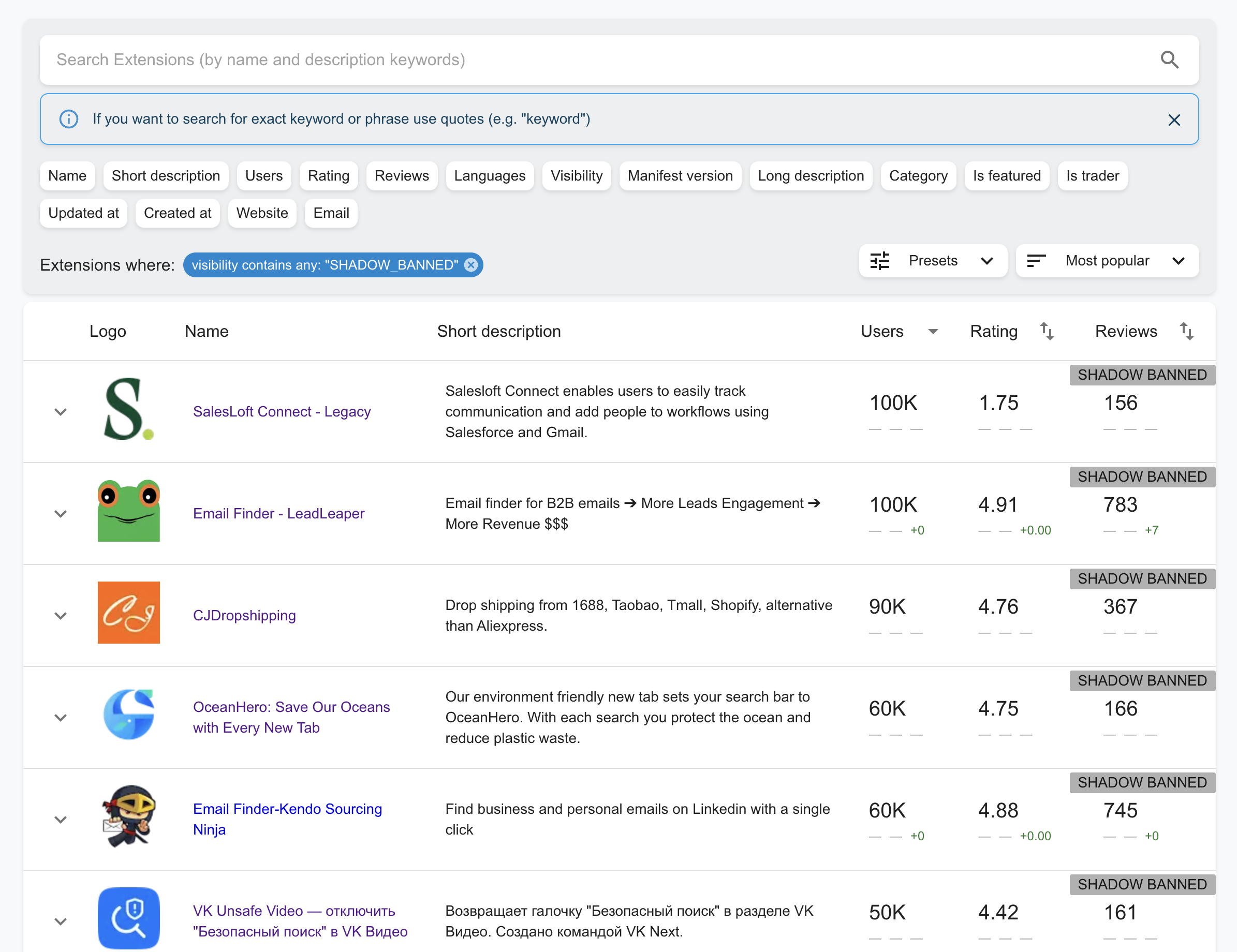Image resolution: width=1237 pixels, height=952 pixels.
Task: Click the Reviews column sort arrows
Action: [1186, 331]
